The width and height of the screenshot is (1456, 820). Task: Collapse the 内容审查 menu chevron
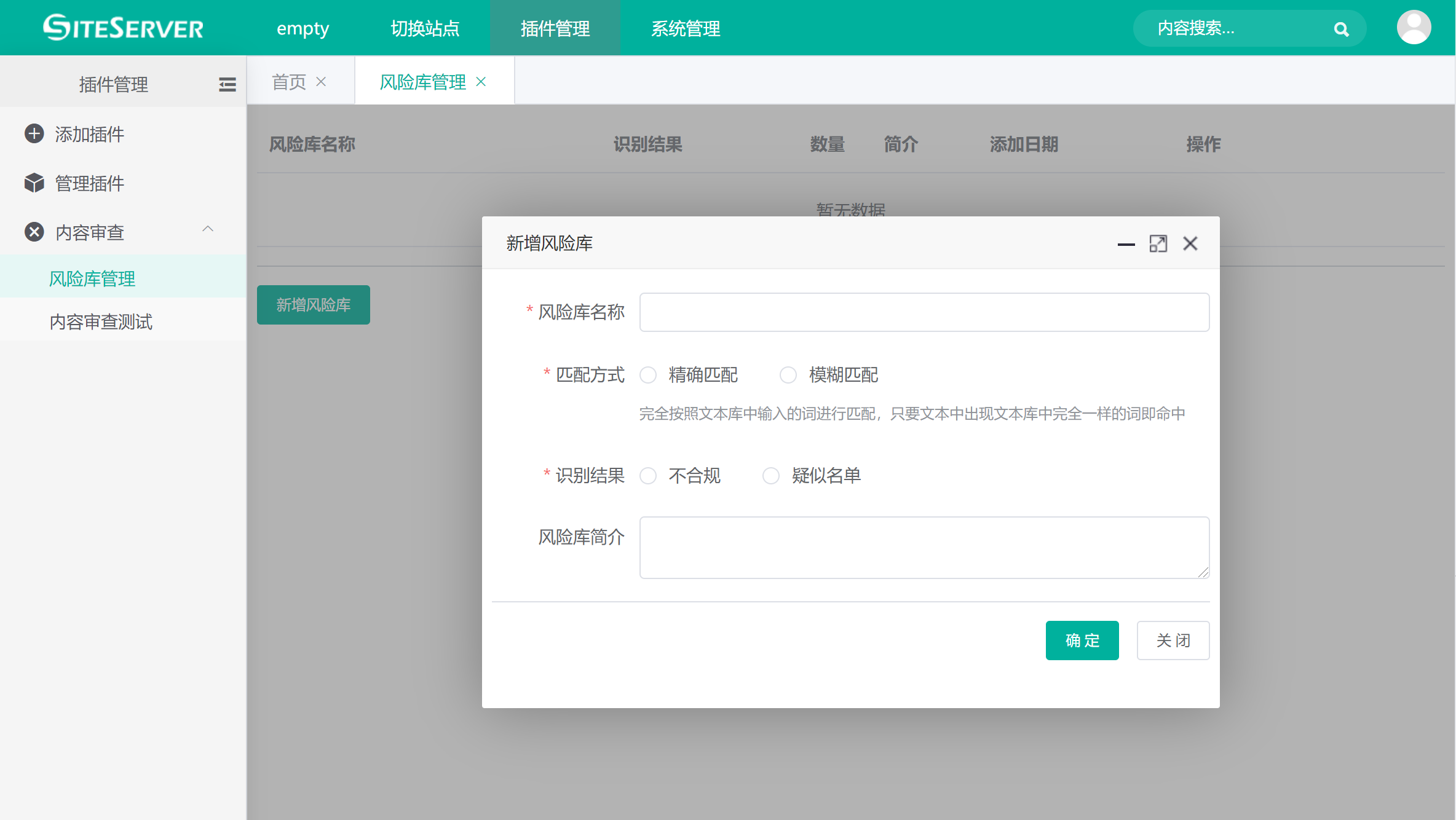click(x=208, y=229)
